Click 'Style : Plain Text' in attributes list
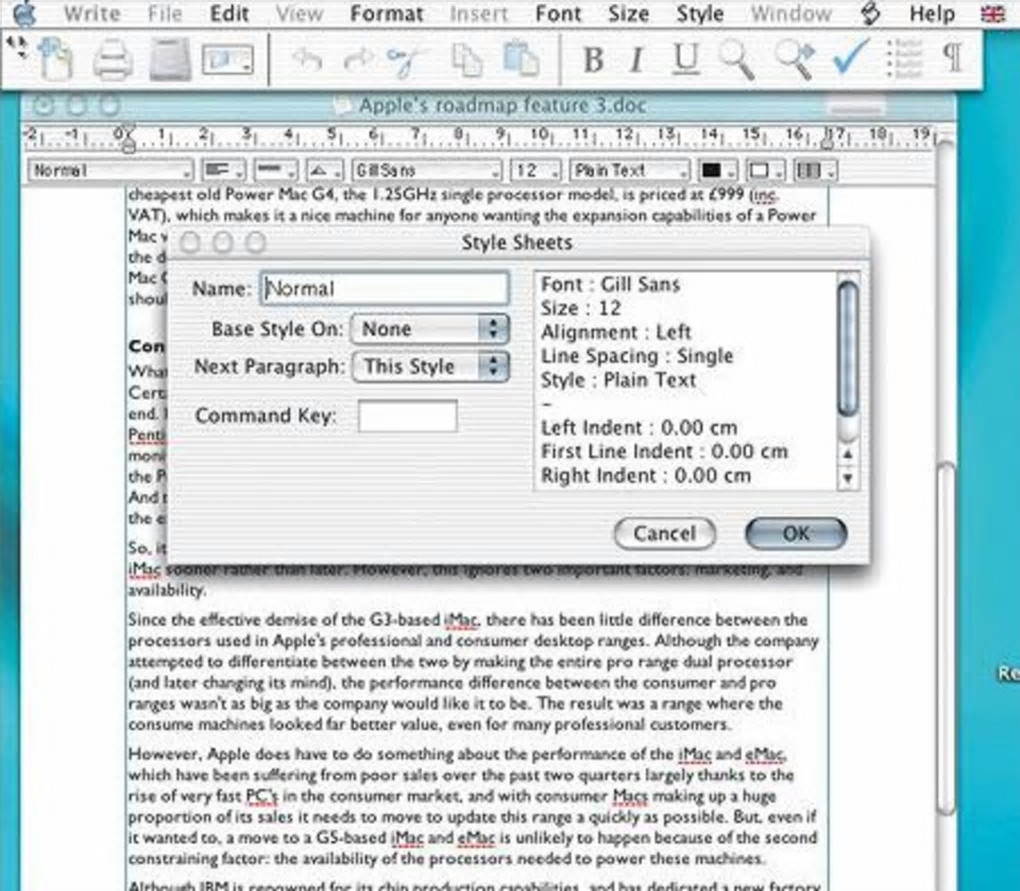1020x891 pixels. (618, 380)
